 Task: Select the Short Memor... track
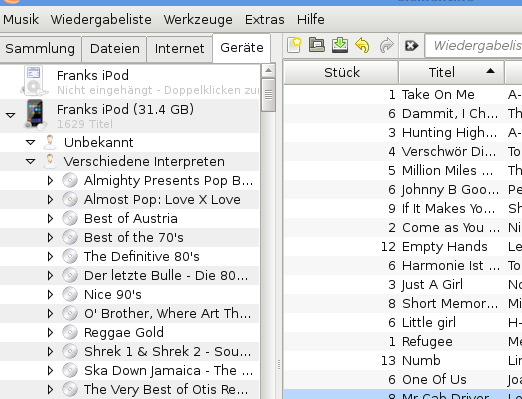click(403, 304)
